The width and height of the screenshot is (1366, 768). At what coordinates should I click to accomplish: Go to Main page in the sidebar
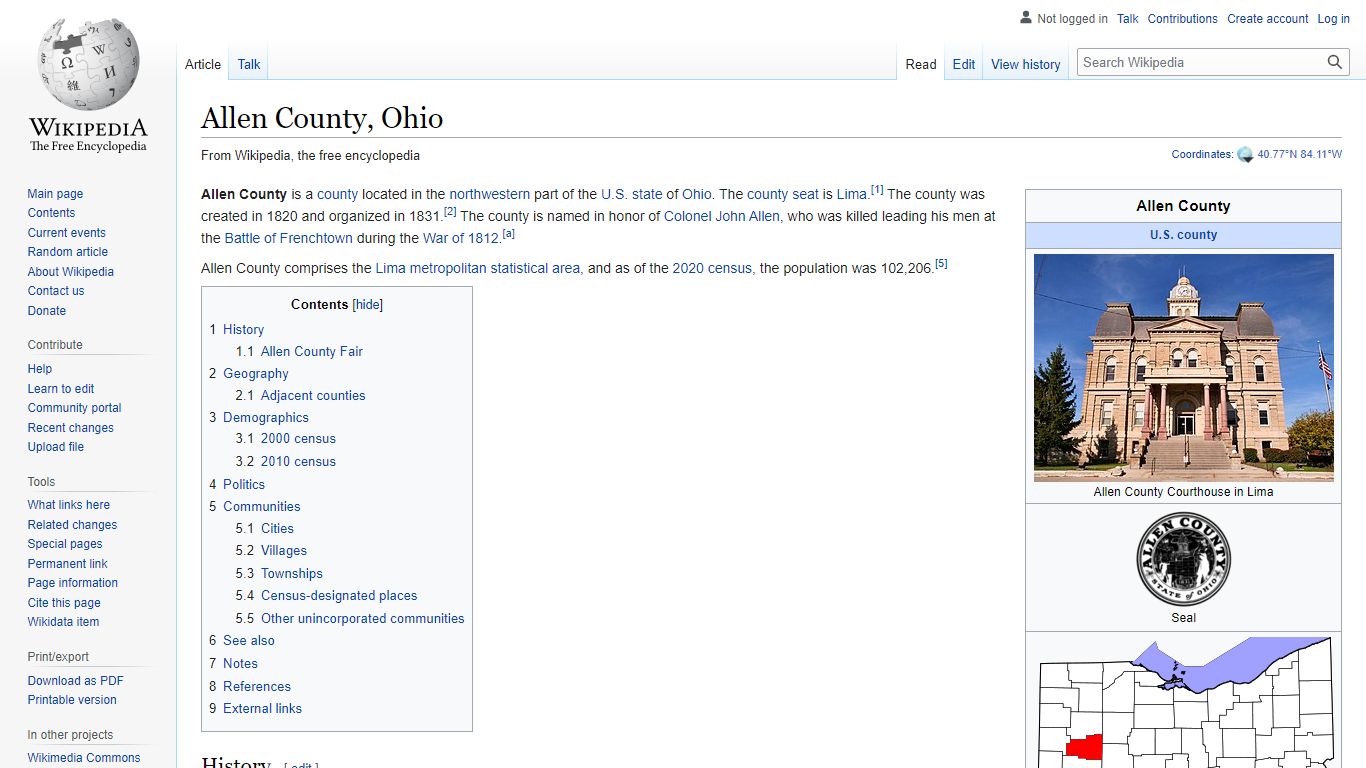(x=55, y=194)
